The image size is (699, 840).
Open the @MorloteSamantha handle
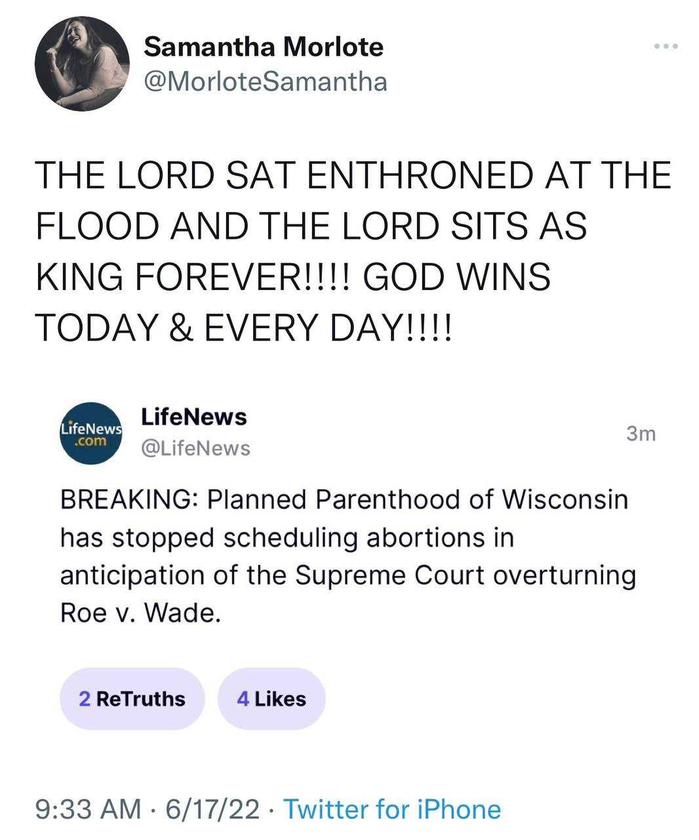(265, 82)
